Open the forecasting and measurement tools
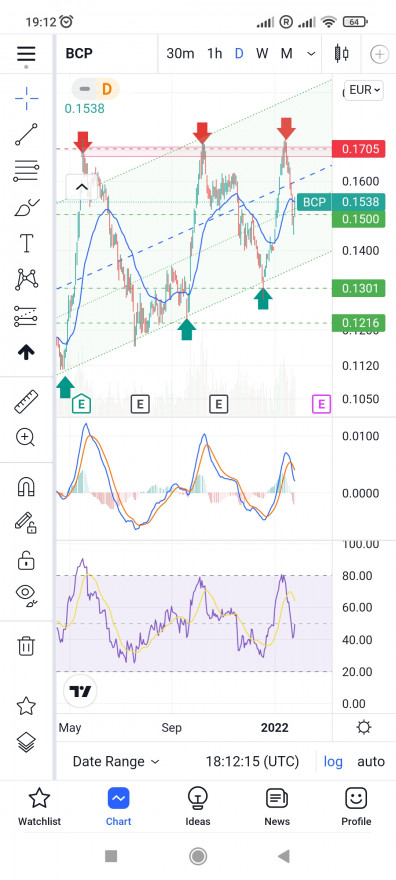The image size is (396, 880). click(x=26, y=317)
